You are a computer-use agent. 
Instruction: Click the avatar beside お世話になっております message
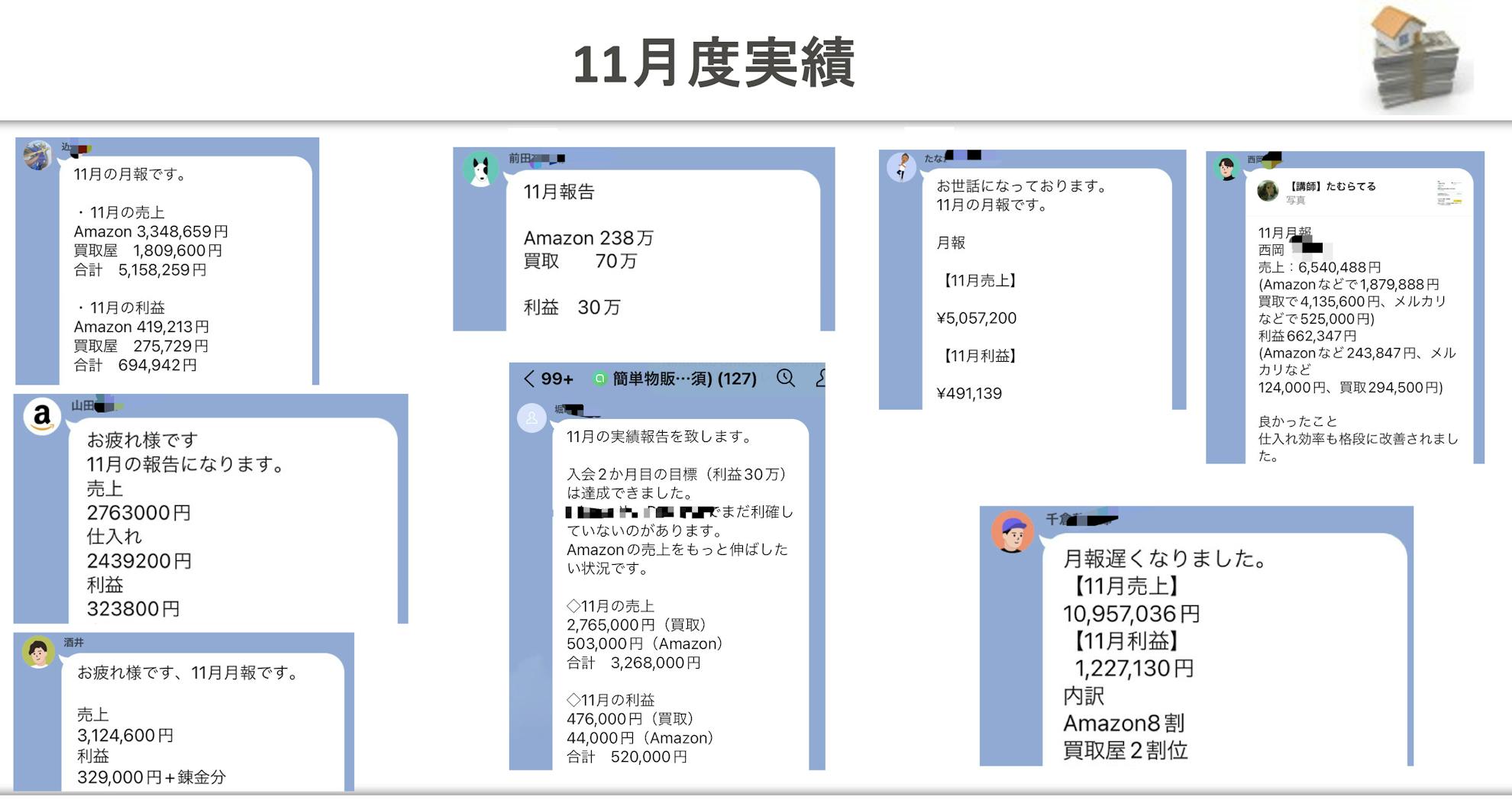[901, 167]
